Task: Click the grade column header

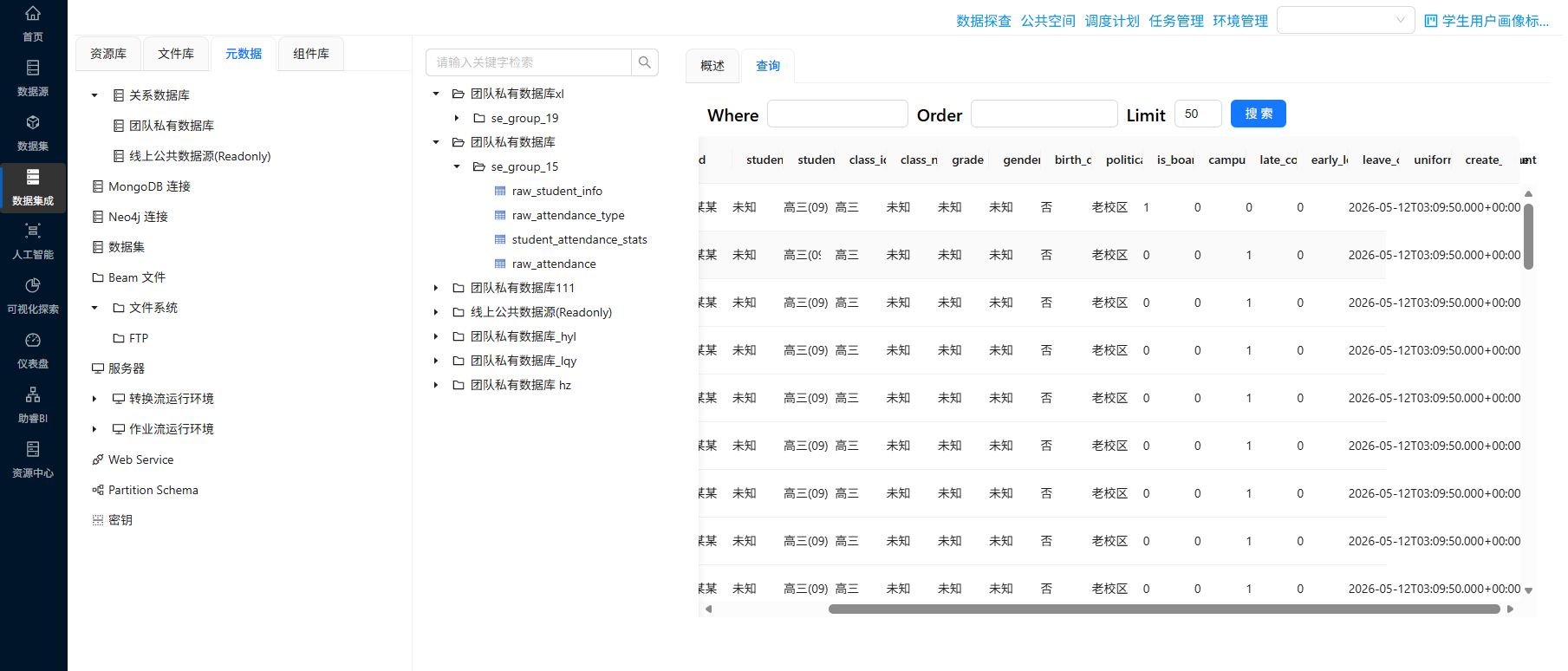Action: pos(967,160)
